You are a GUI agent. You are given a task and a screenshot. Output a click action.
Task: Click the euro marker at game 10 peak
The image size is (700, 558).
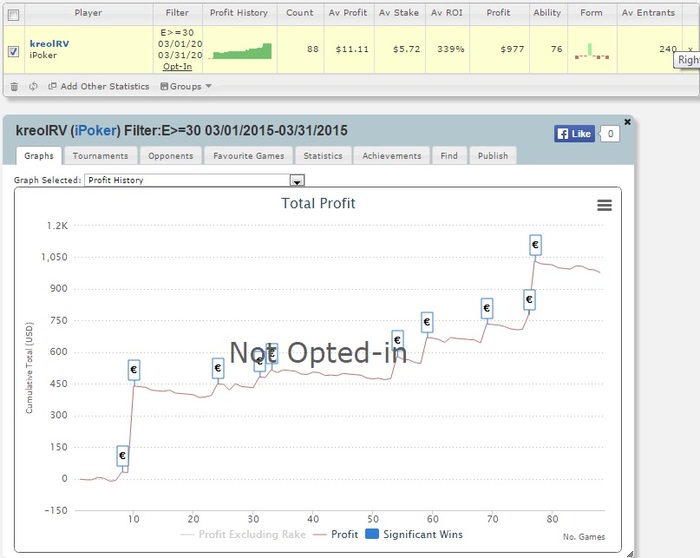134,370
